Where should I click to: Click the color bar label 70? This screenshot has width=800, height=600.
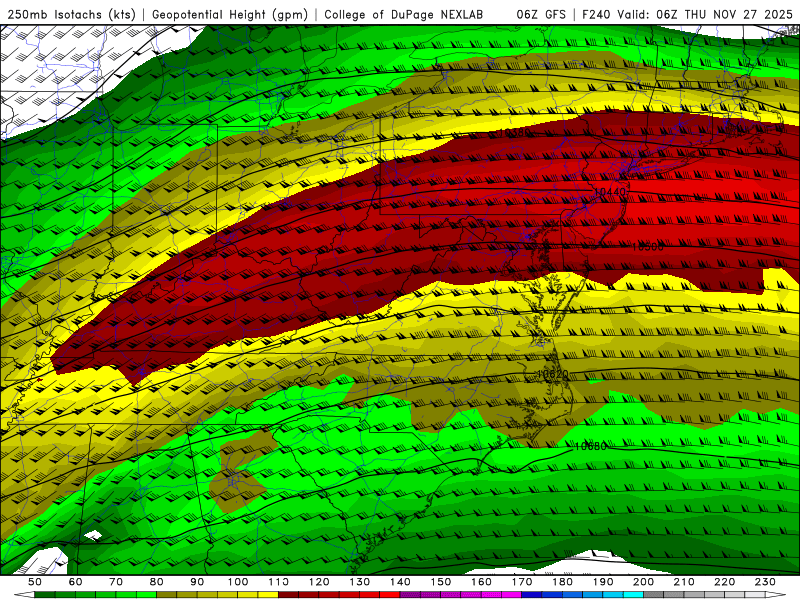(x=116, y=582)
